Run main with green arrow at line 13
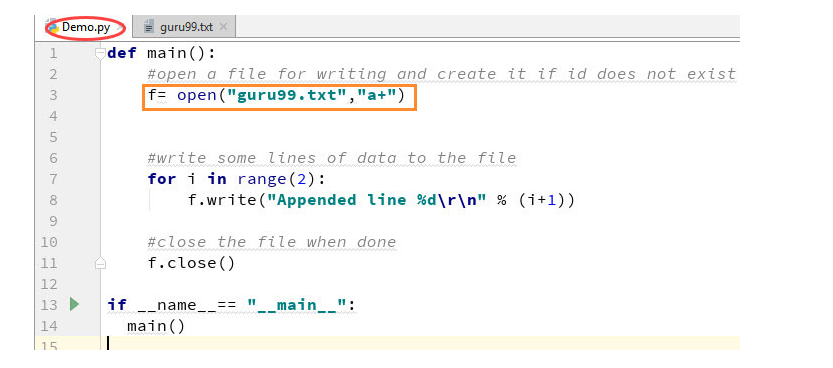The width and height of the screenshot is (833, 368). [74, 304]
